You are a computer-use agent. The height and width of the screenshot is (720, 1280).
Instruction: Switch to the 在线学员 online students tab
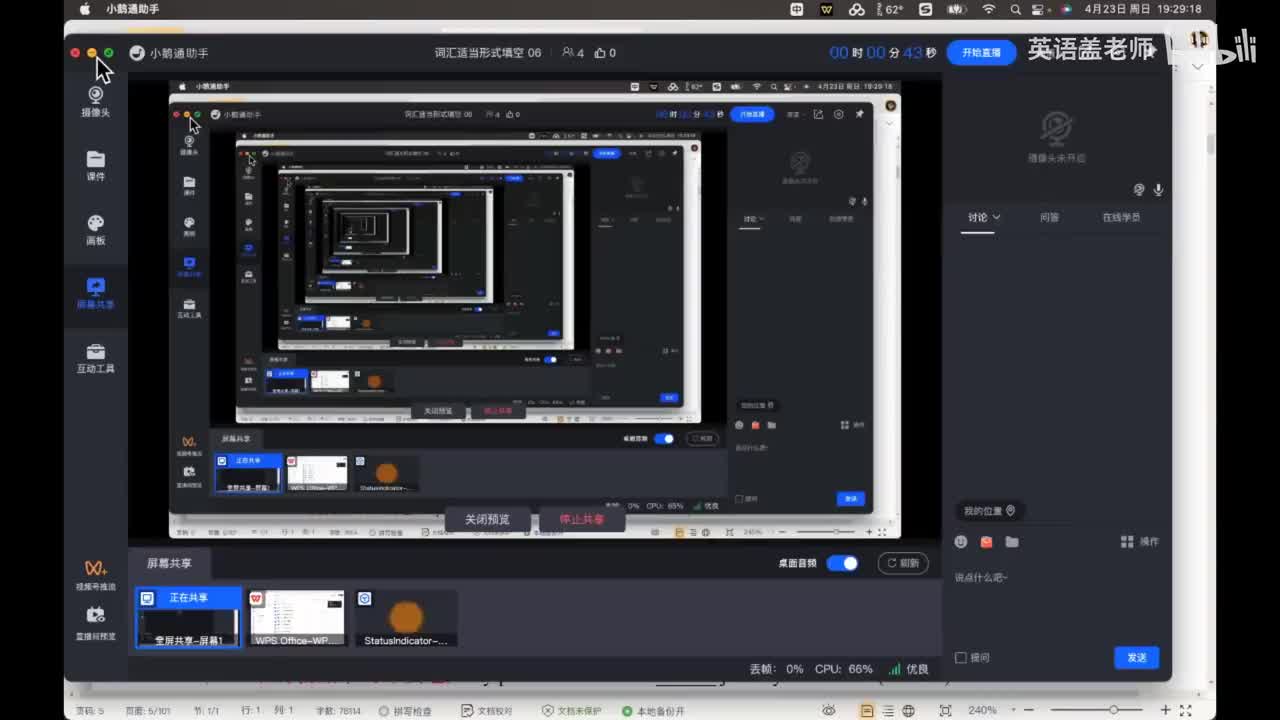pos(1121,217)
